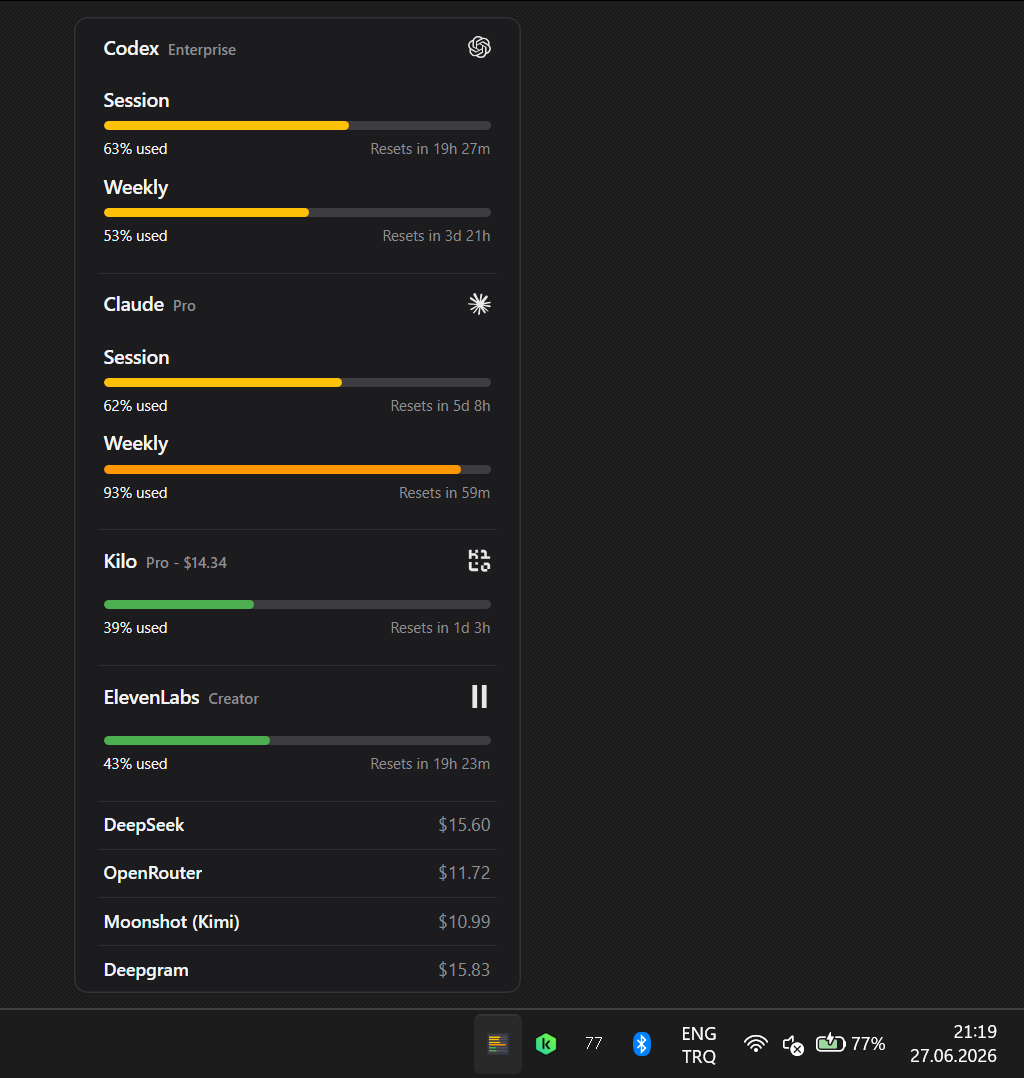This screenshot has width=1024, height=1078.
Task: Click Resets in 19h 23m text
Action: click(x=431, y=764)
